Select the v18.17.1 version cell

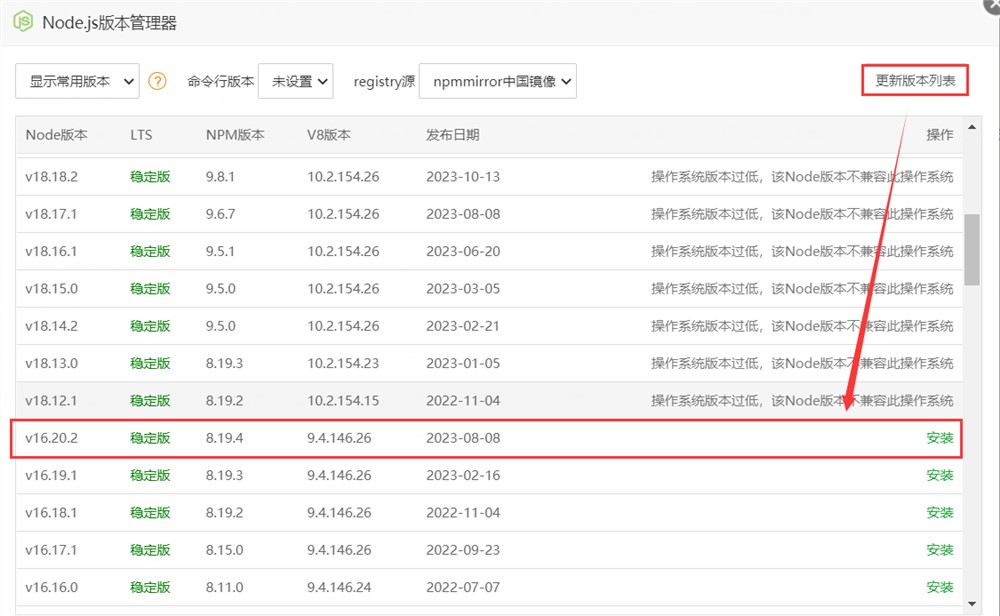[x=51, y=214]
